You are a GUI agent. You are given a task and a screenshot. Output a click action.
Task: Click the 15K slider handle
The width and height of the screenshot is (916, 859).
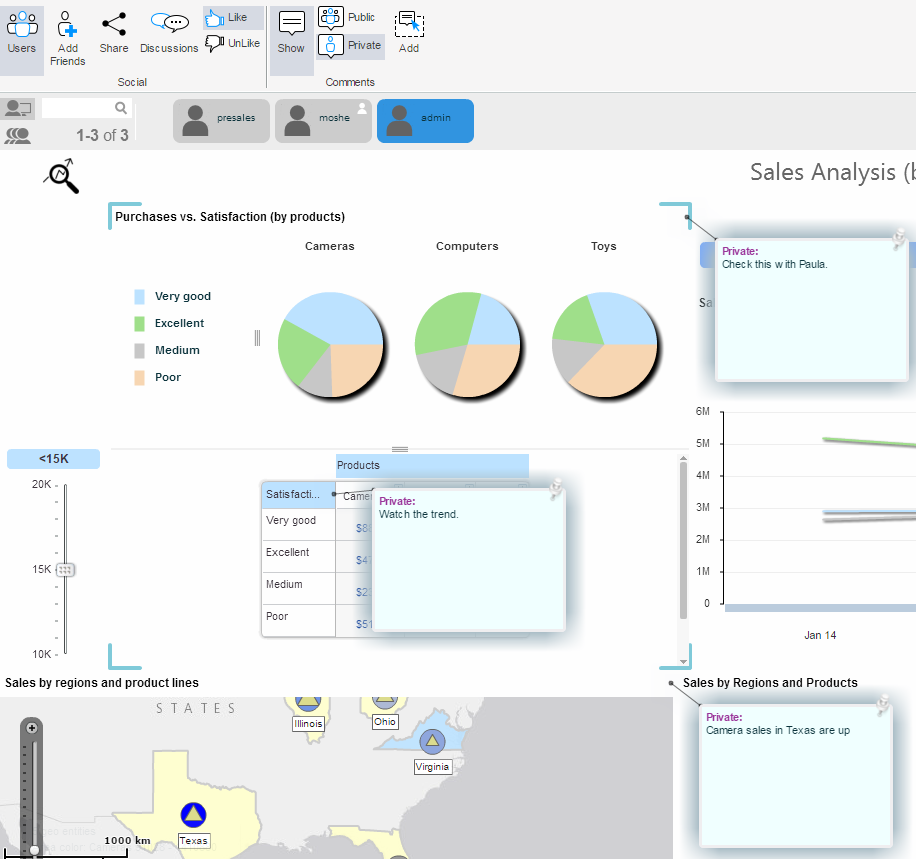coord(65,570)
